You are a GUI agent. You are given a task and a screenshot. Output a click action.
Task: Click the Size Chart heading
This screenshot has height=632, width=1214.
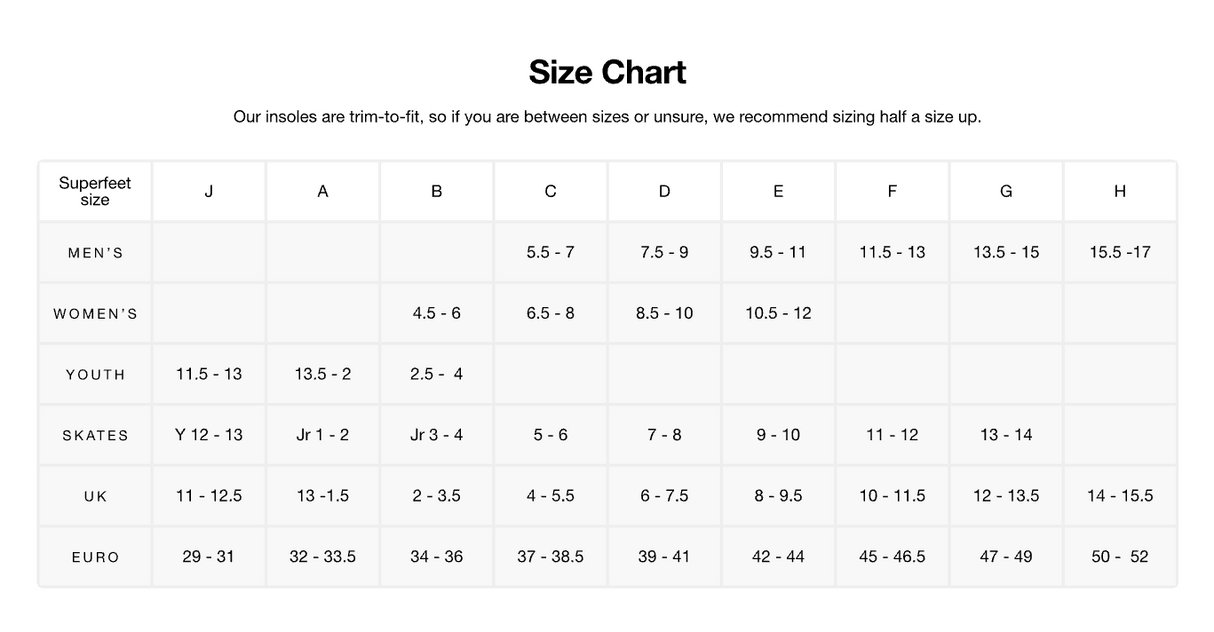point(607,72)
